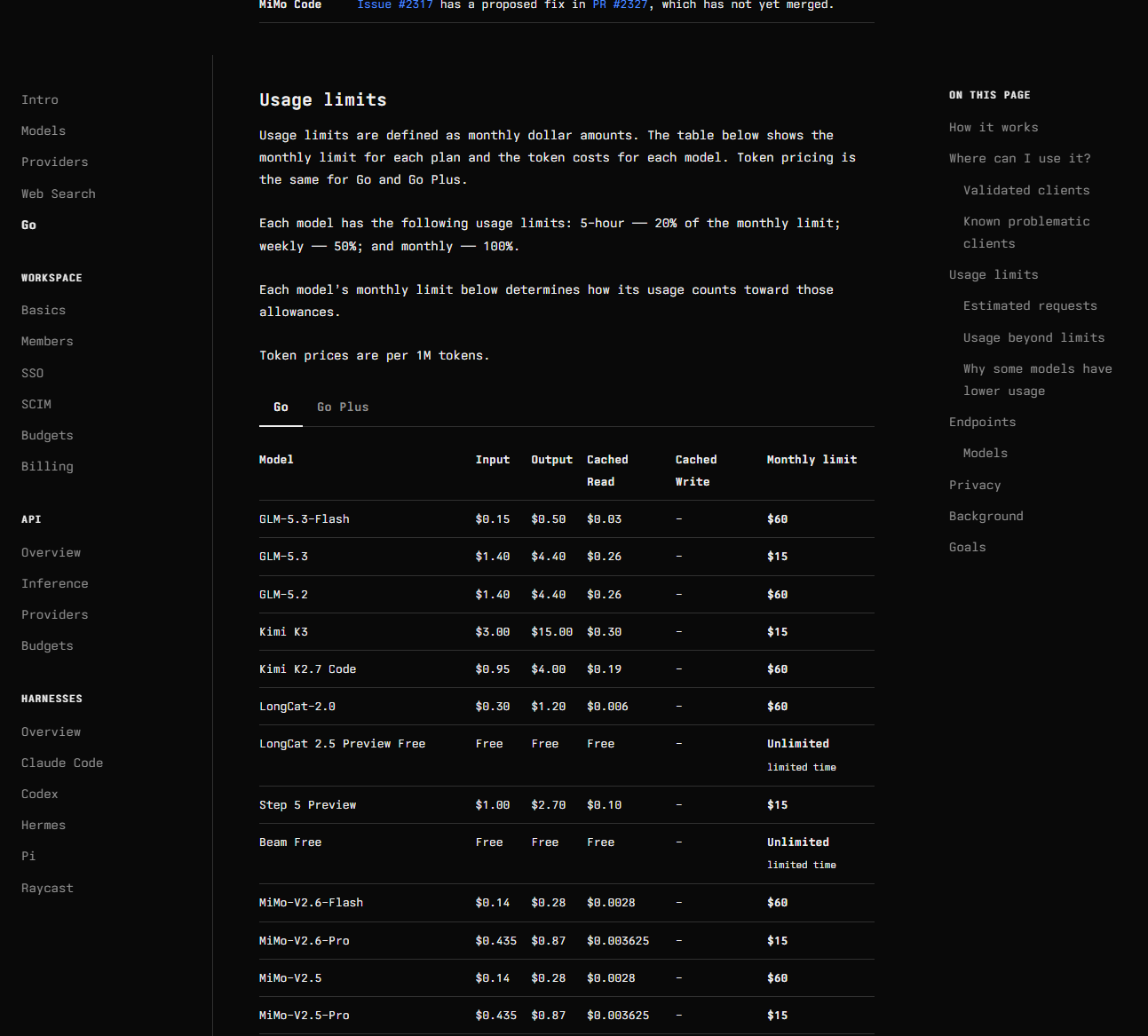
Task: Open the Raycast harness page
Action: click(47, 888)
